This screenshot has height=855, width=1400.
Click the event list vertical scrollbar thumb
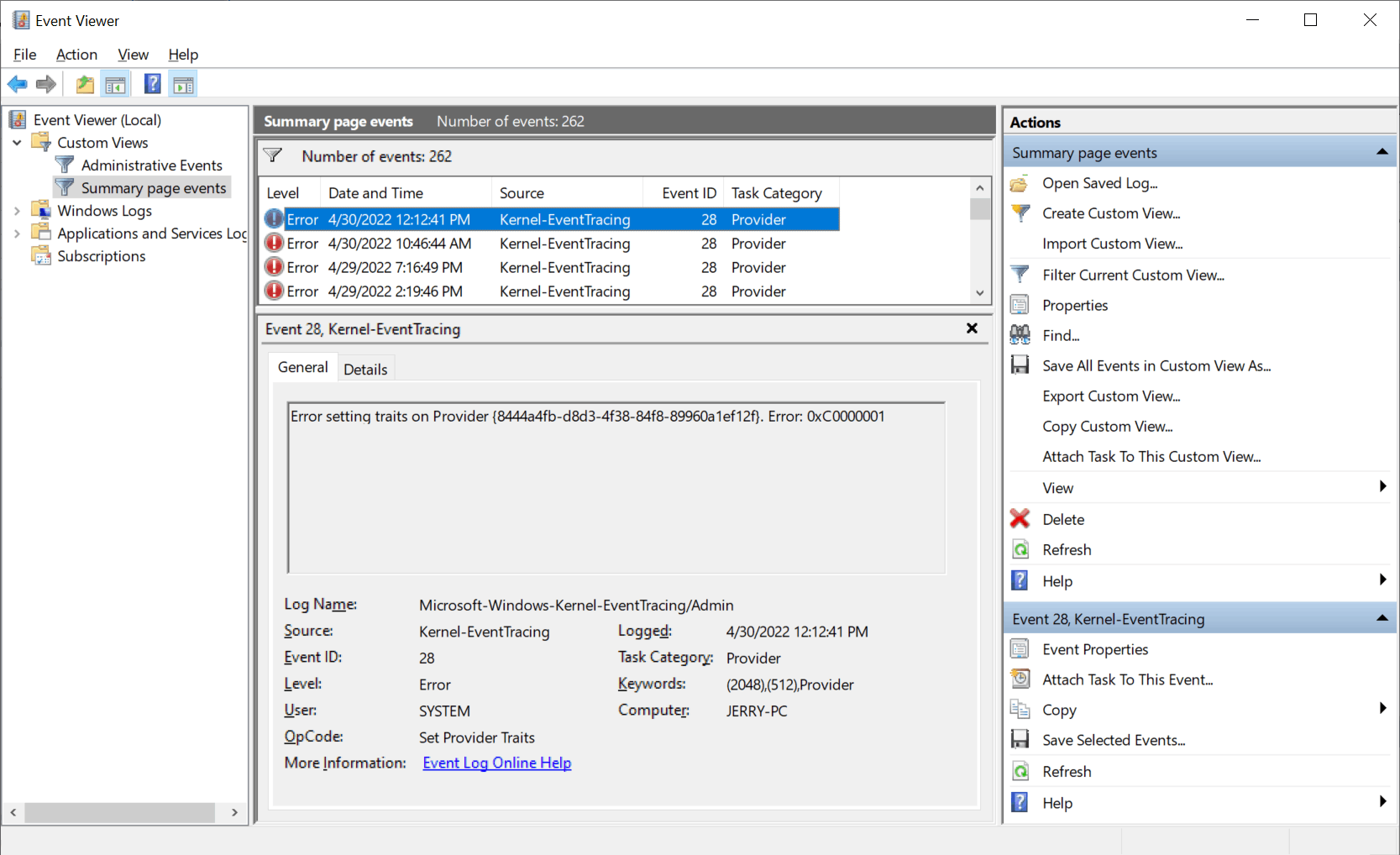[979, 208]
